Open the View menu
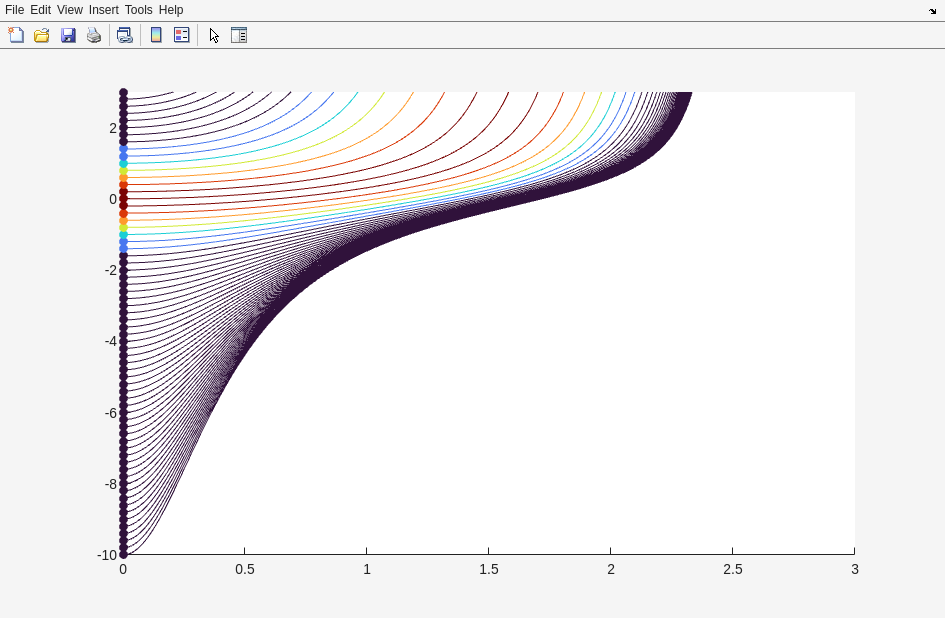This screenshot has width=945, height=618. coord(69,10)
